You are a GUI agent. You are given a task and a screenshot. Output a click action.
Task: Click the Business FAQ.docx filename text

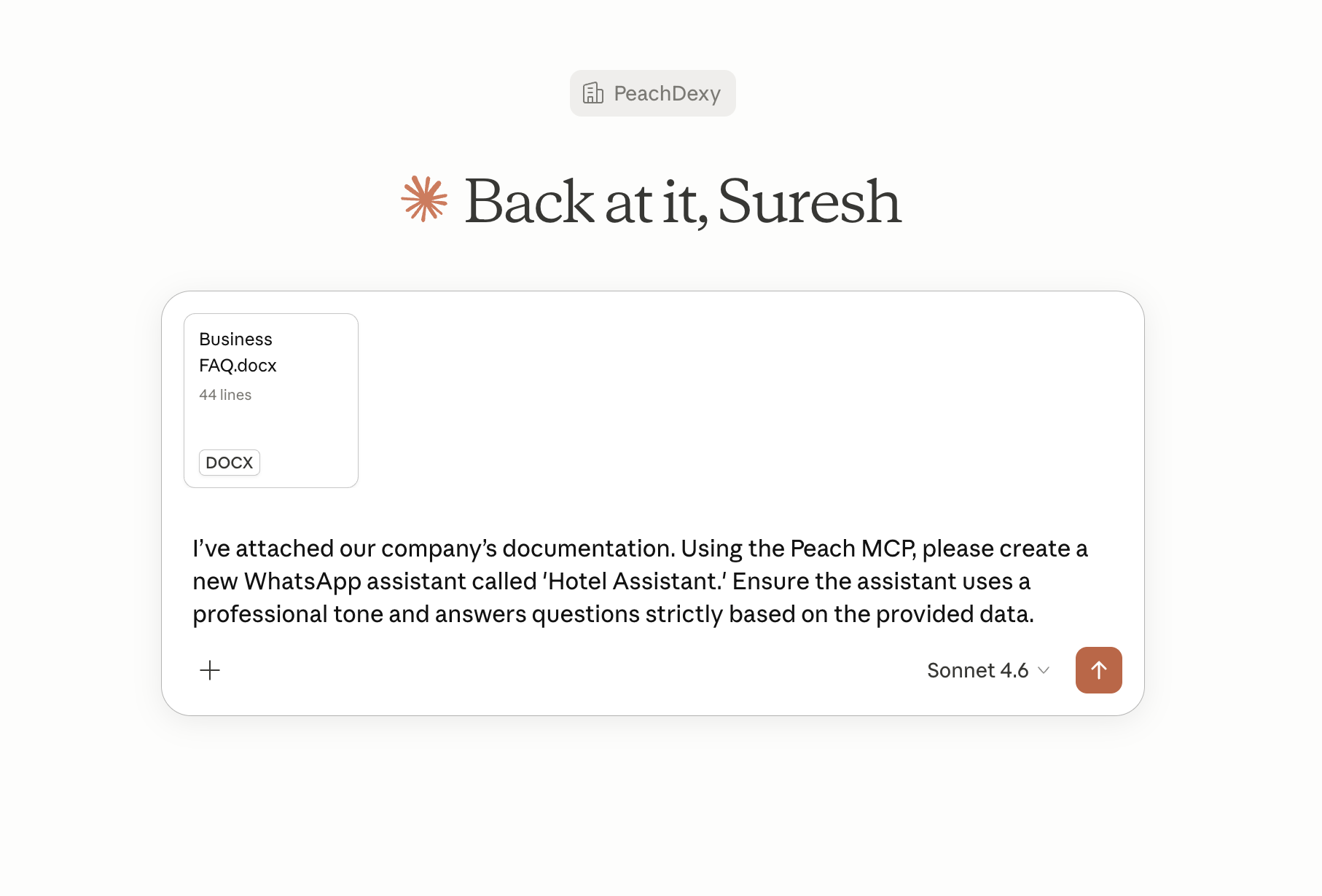click(x=238, y=353)
